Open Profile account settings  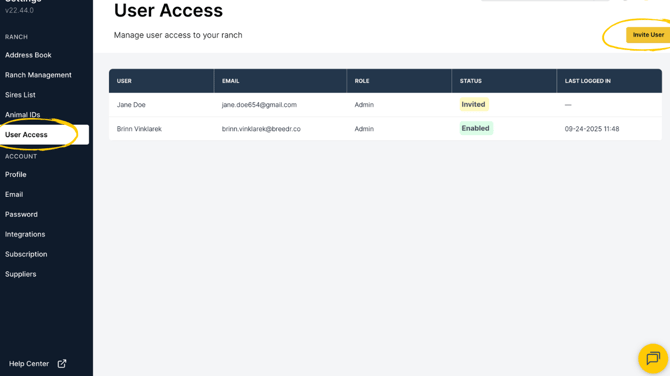tap(16, 174)
